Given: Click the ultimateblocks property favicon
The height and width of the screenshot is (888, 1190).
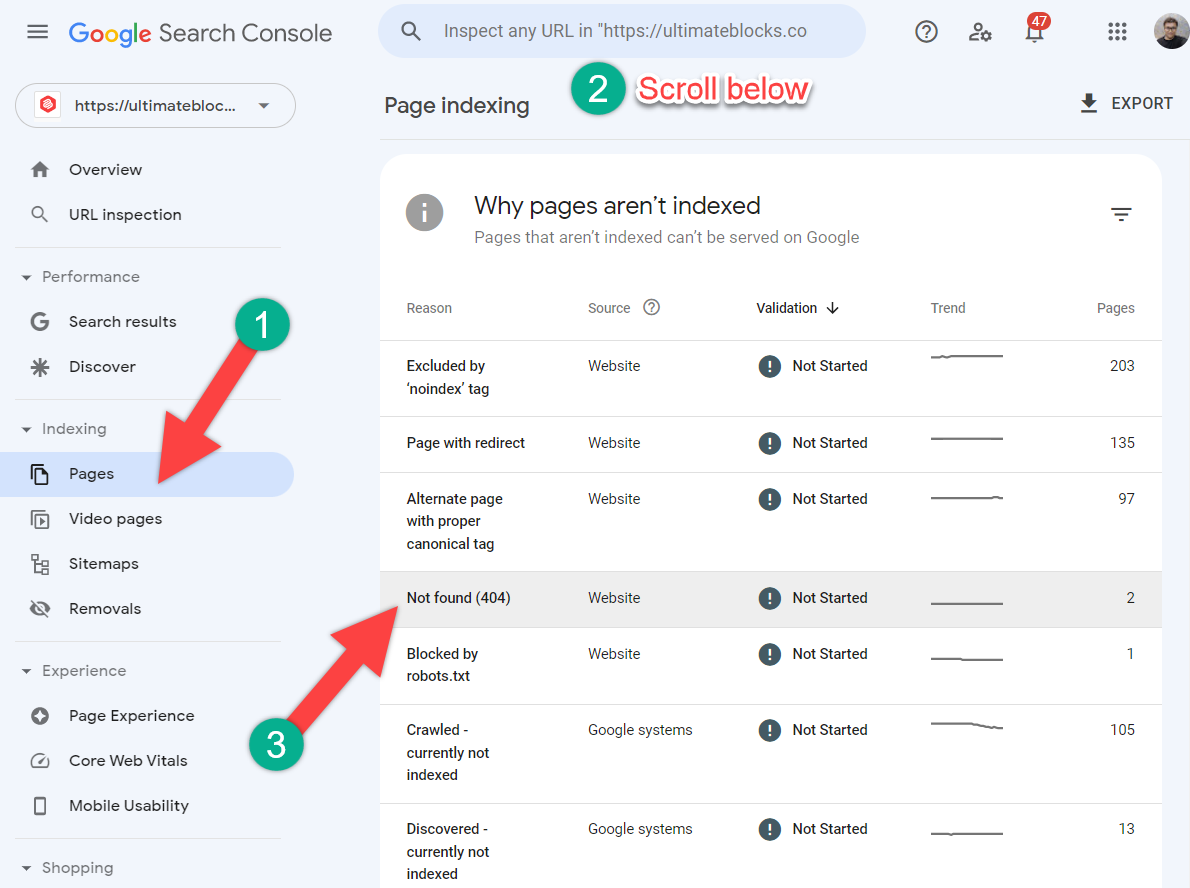Looking at the screenshot, I should tap(48, 105).
